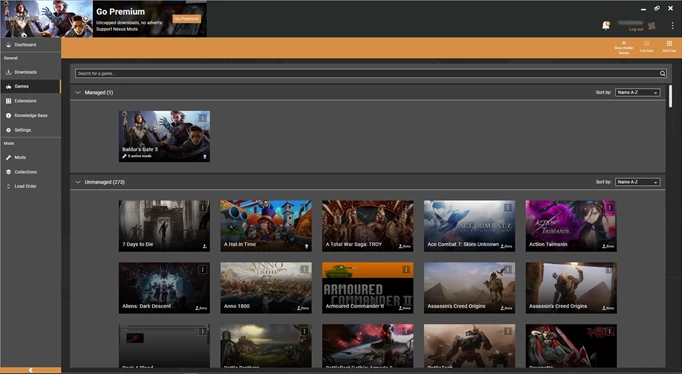Click the 'Aliens: Dark Descent' title text
The image size is (682, 374).
tap(147, 306)
